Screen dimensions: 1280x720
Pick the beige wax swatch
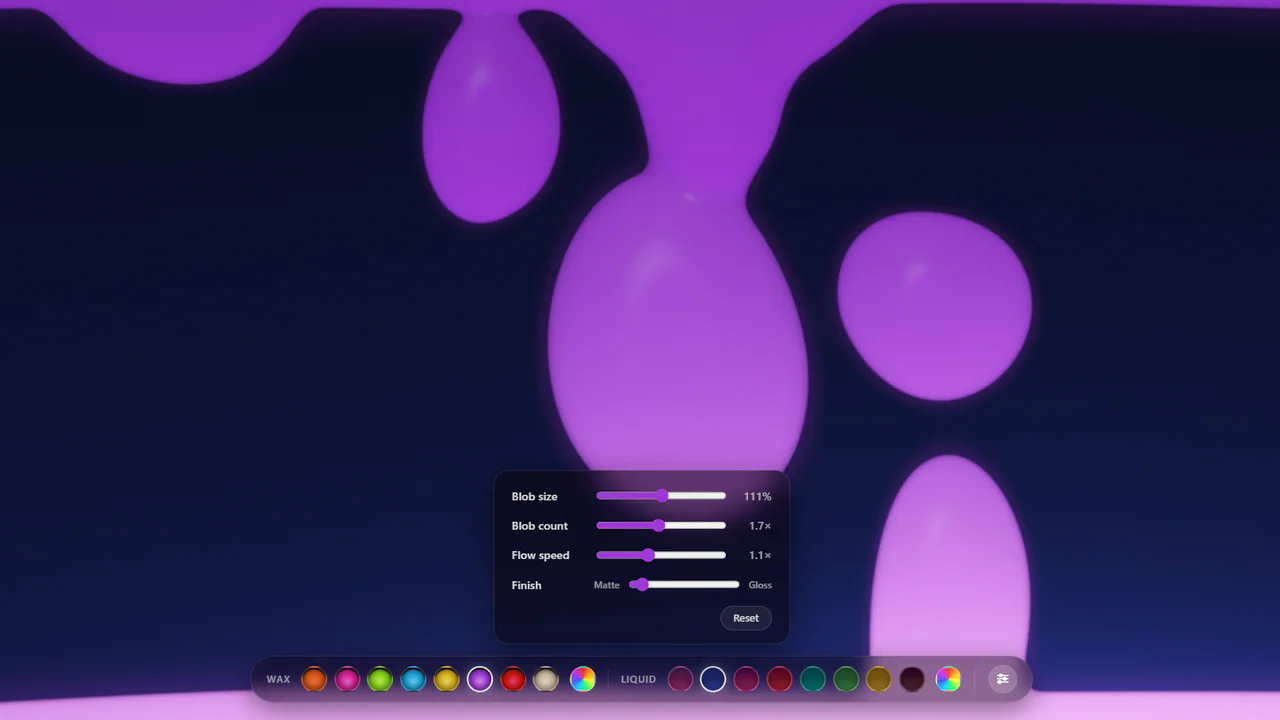(546, 680)
